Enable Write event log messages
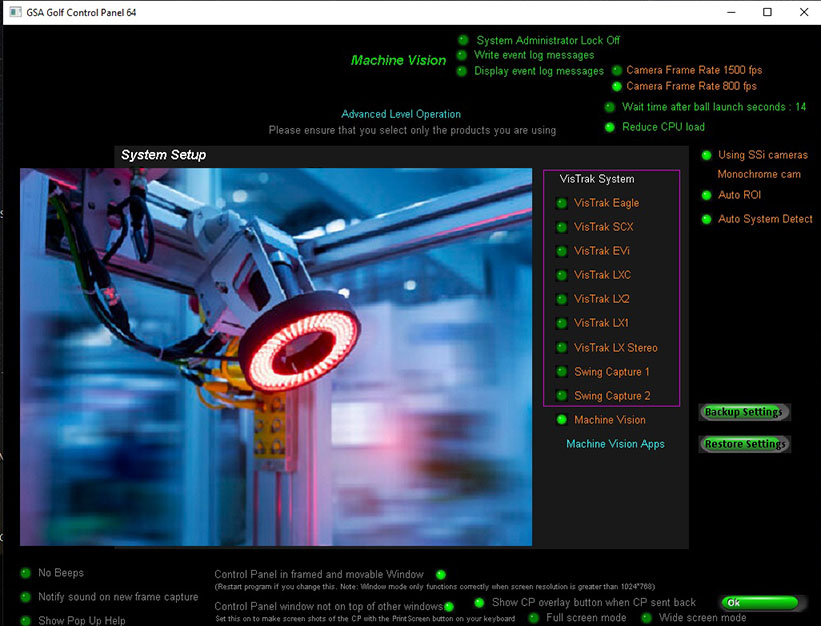821x626 pixels. click(463, 55)
